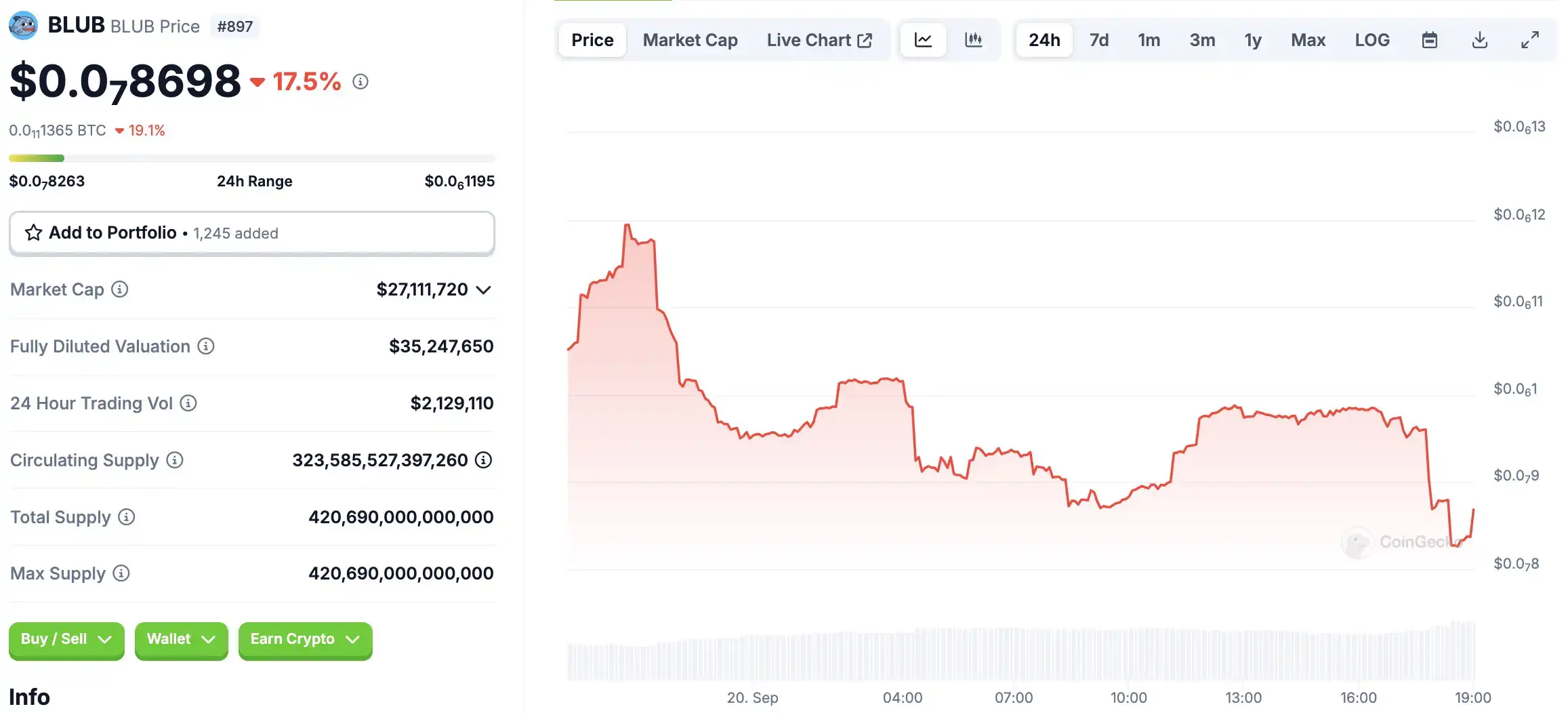Download the chart data
1568x713 pixels.
tap(1480, 40)
